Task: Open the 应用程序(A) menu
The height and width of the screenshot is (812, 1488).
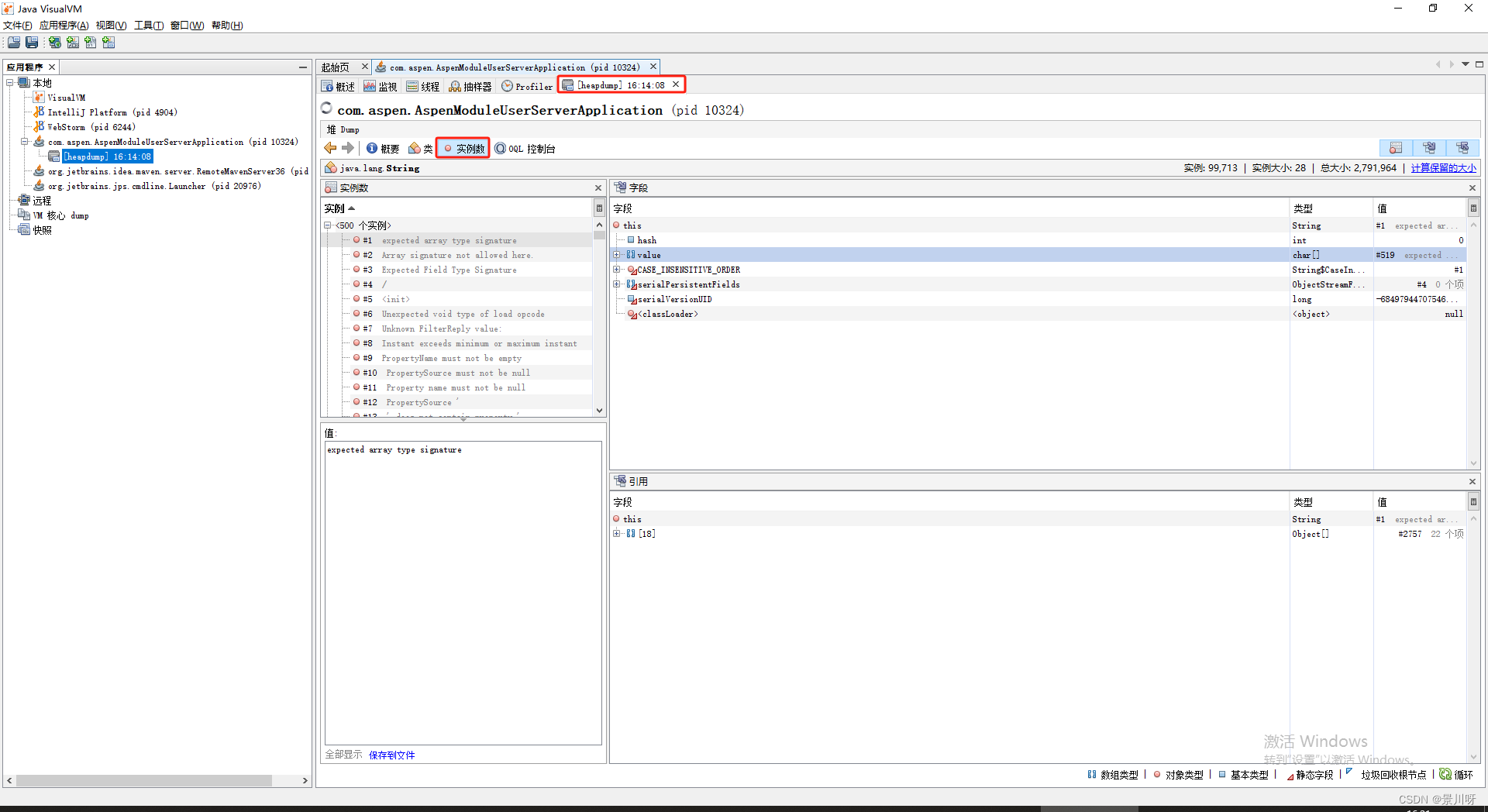Action: 64,26
